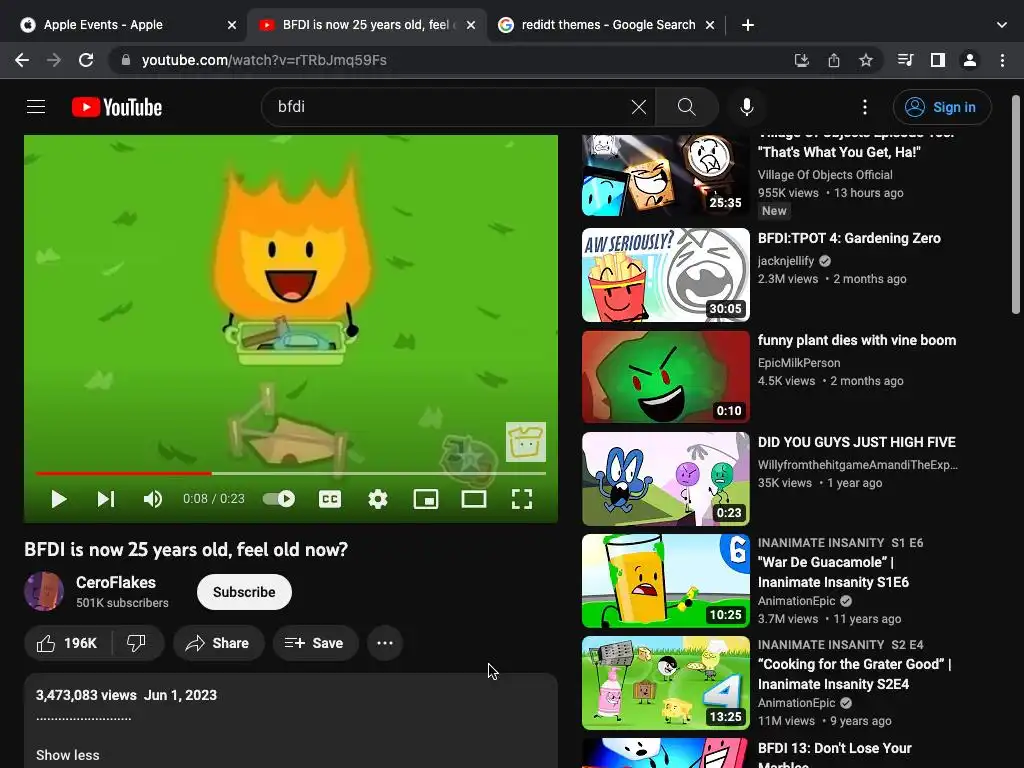Open a new browser tab
This screenshot has height=768, width=1024.
(x=748, y=25)
